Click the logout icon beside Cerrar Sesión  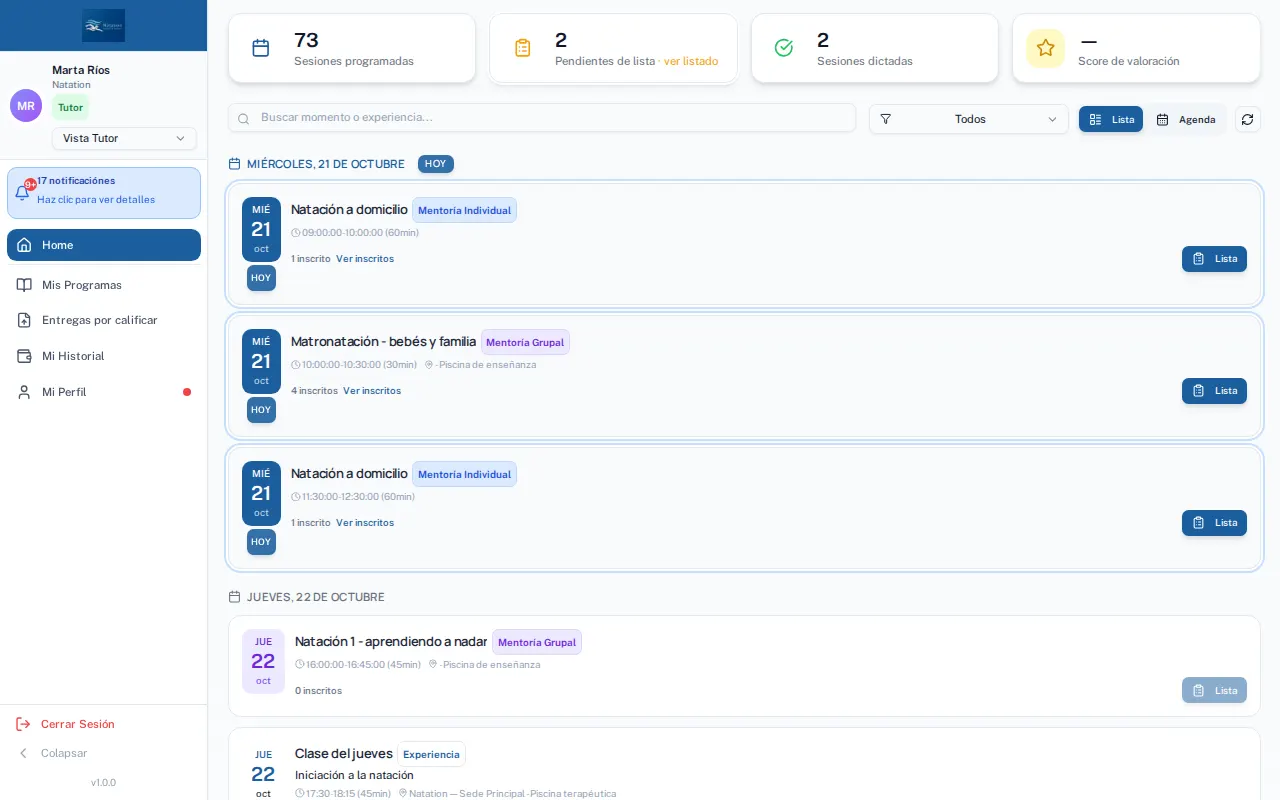pyautogui.click(x=23, y=724)
